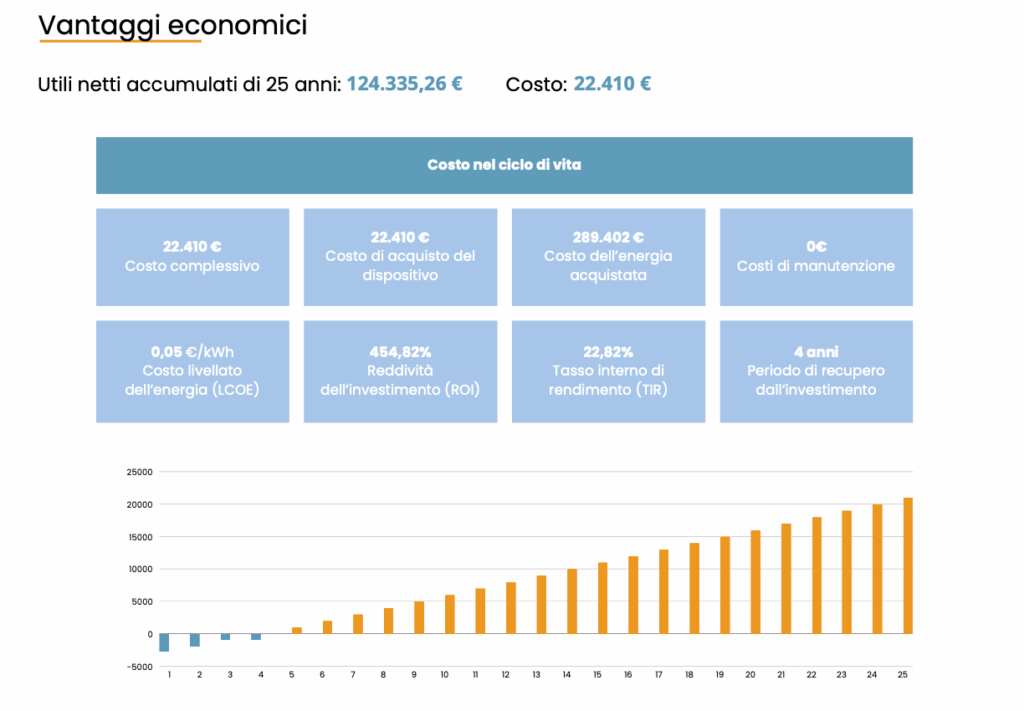
Task: Click the "Costo complessivo" card
Action: (x=192, y=257)
